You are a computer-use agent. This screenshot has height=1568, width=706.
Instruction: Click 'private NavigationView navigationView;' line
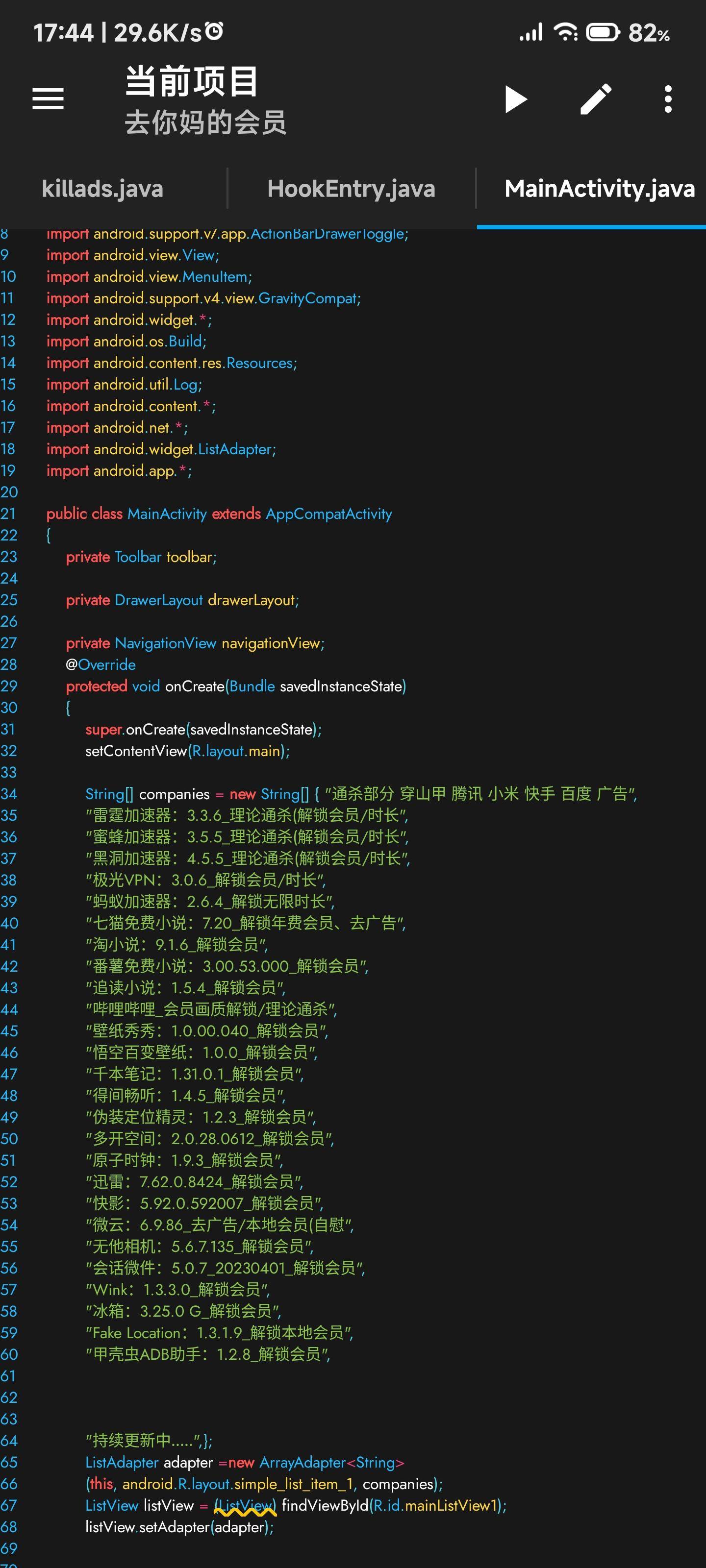point(196,643)
